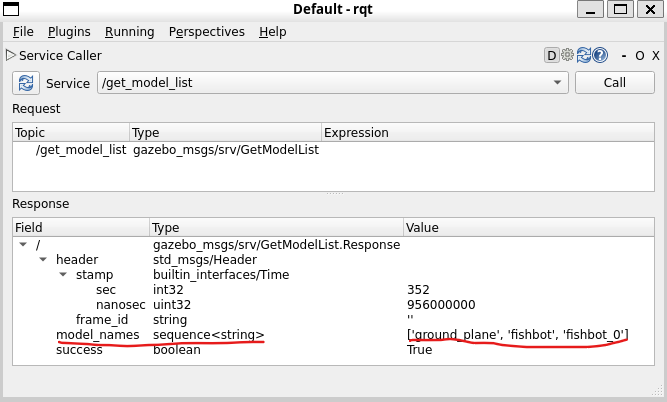This screenshot has height=402, width=667.
Task: Open the plugin help question-mark icon
Action: [600, 55]
